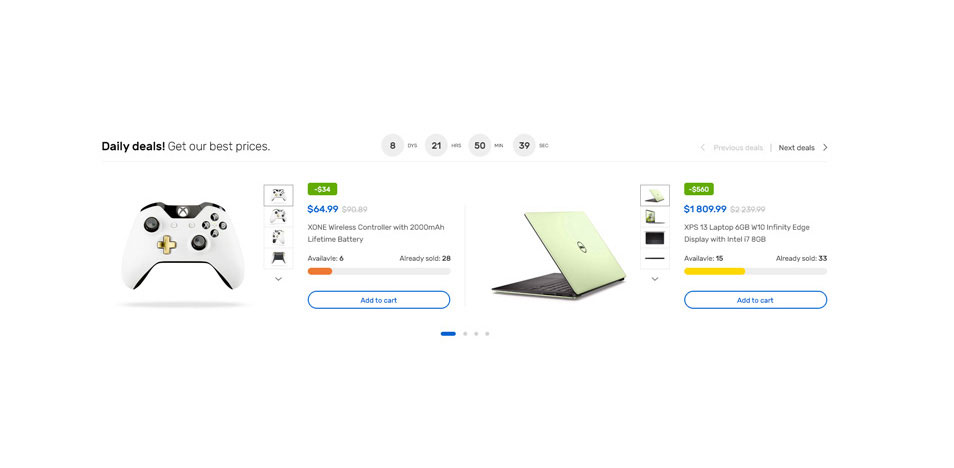Screen dimensions: 954x468
Task: Select the laptop side-profile thumbnail
Action: point(655,258)
